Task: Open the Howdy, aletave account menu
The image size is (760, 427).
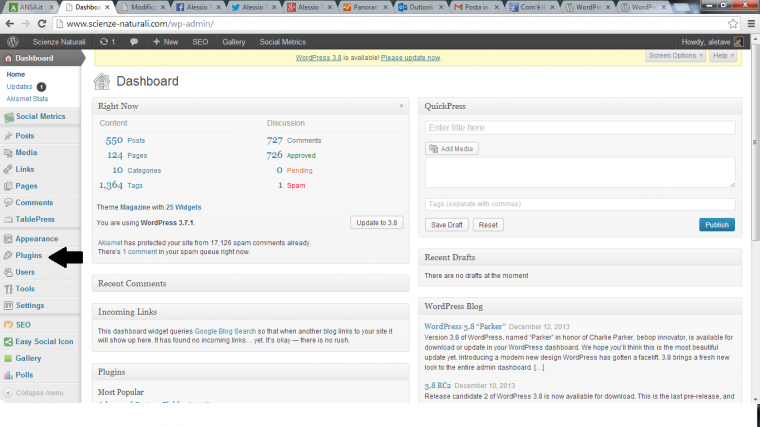Action: (x=712, y=42)
